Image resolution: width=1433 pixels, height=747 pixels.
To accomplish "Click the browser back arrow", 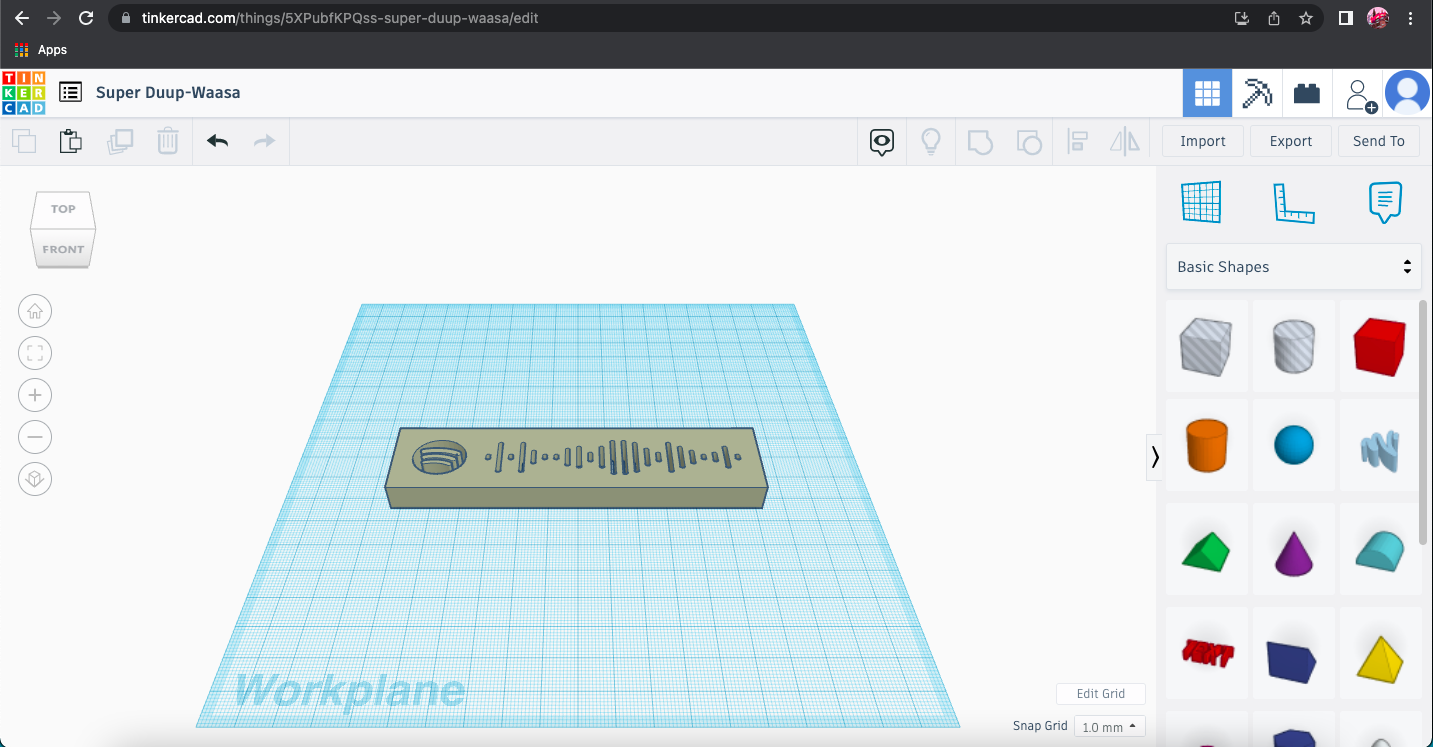I will click(x=22, y=18).
